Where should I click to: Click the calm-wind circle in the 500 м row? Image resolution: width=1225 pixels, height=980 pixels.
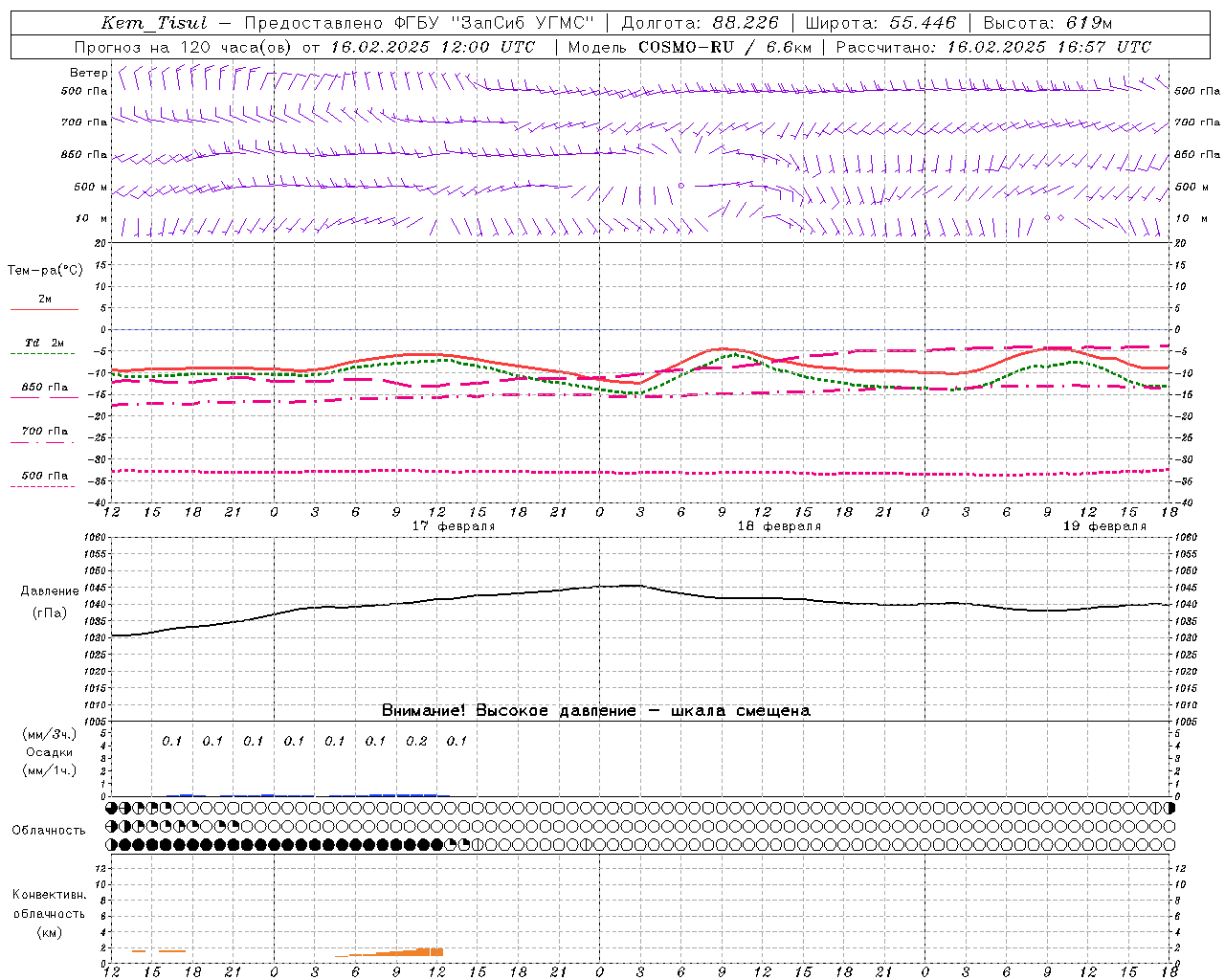pos(681,186)
